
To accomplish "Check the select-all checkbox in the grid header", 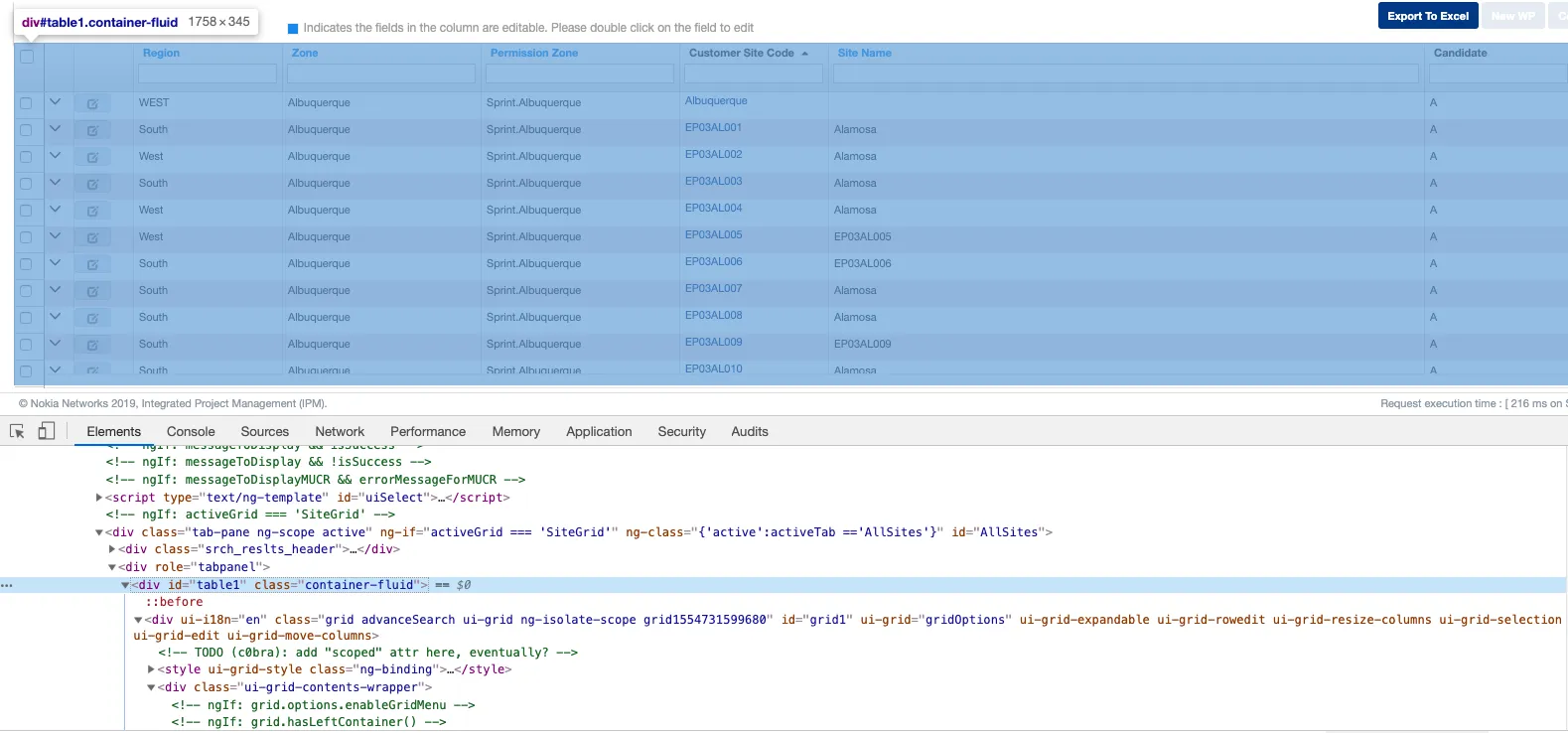I will [27, 57].
